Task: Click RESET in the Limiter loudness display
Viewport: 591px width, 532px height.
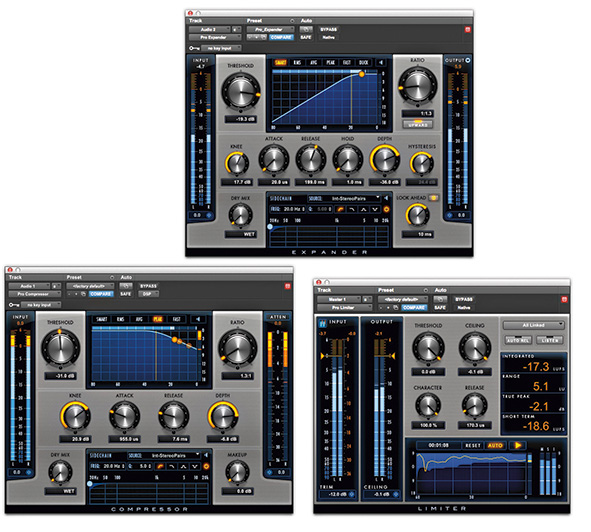Action: pos(473,445)
